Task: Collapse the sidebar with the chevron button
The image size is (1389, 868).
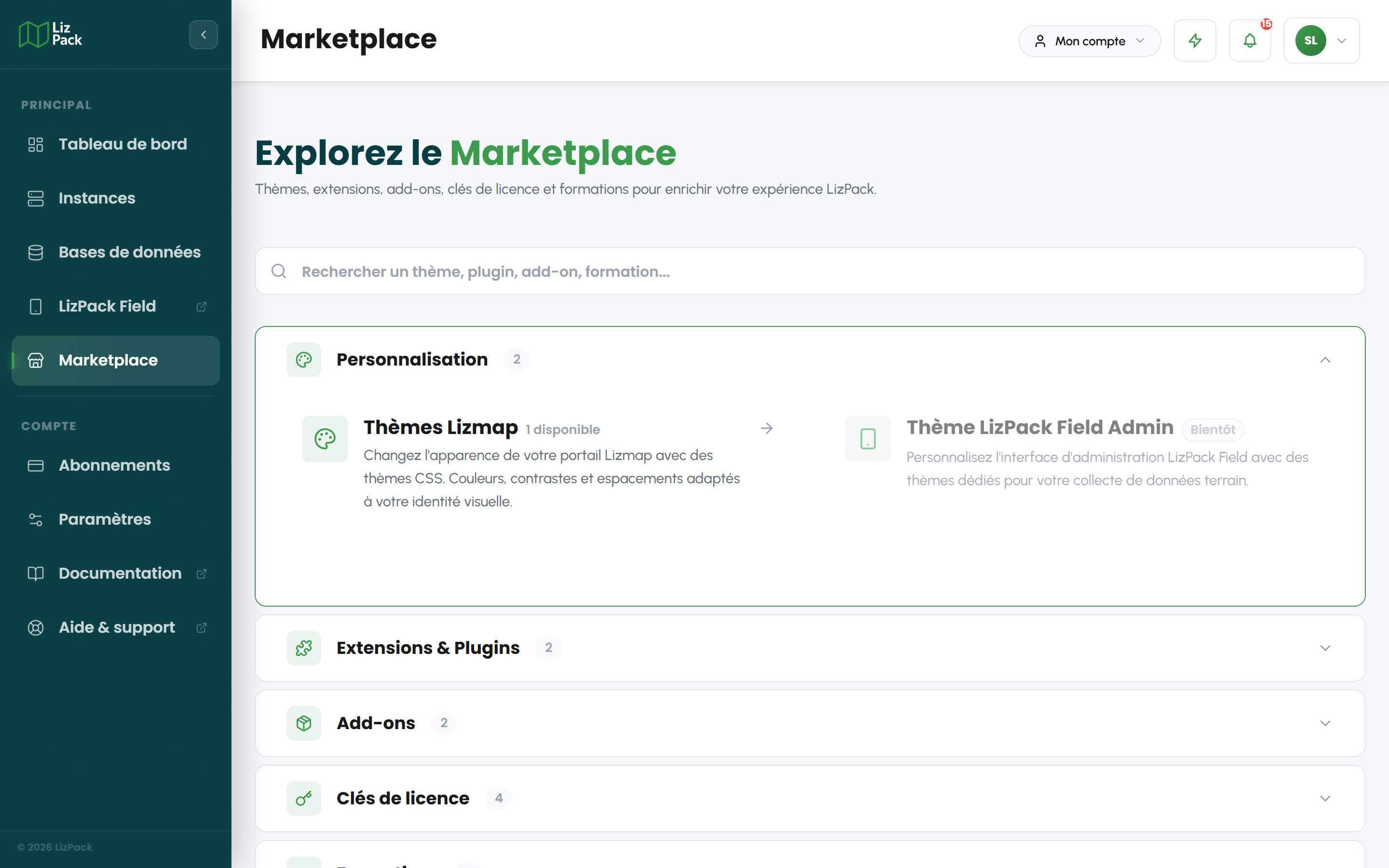Action: (x=203, y=35)
